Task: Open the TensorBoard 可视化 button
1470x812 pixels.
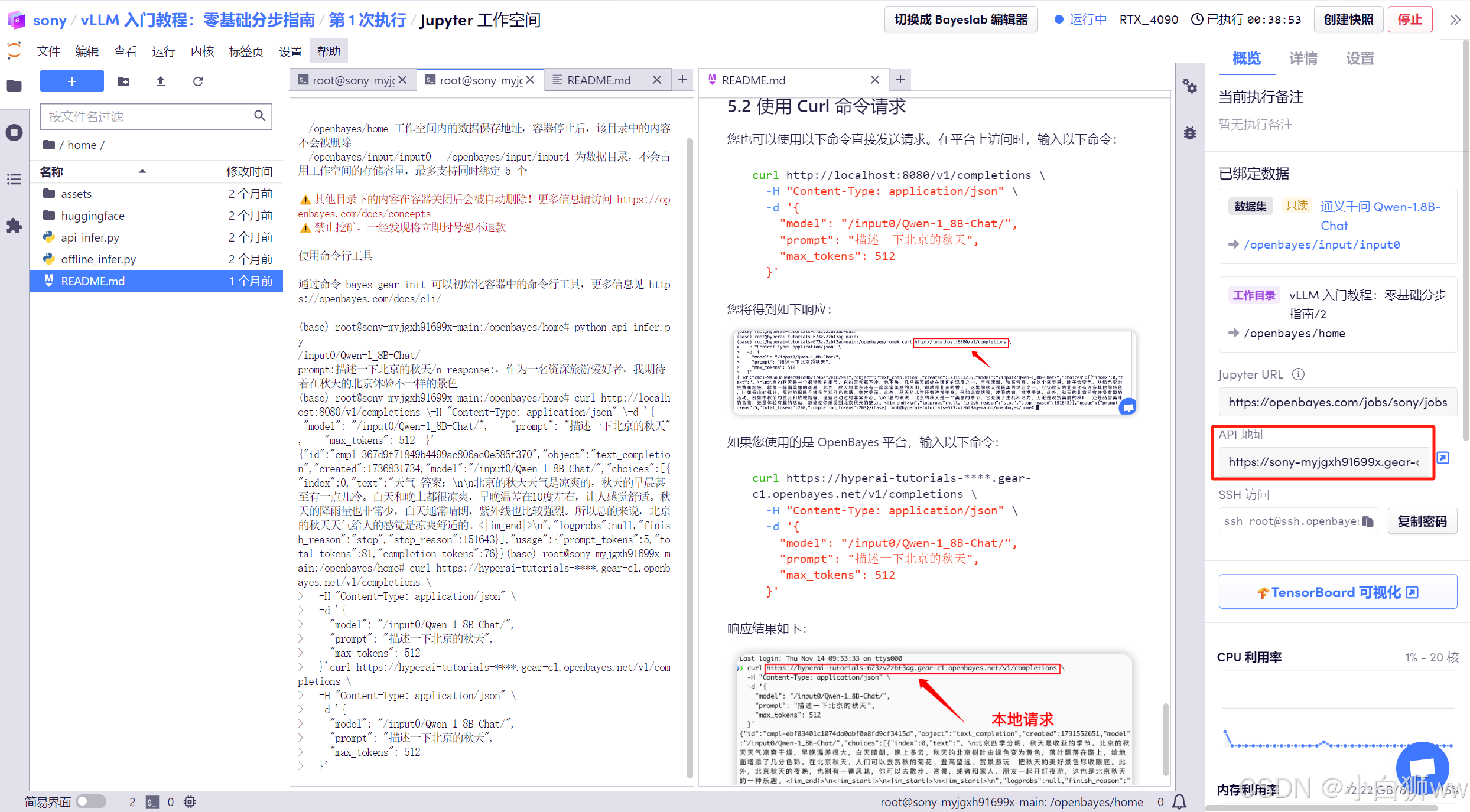Action: 1338,592
